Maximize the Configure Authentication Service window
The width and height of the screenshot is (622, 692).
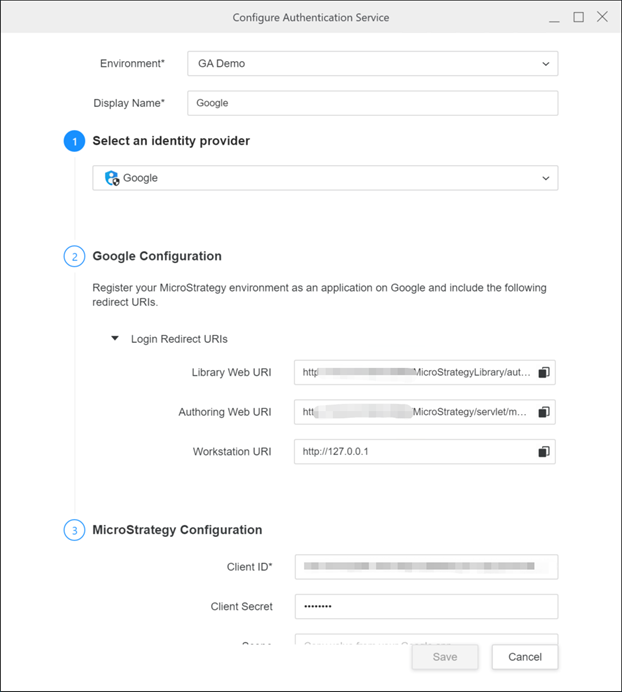click(578, 17)
